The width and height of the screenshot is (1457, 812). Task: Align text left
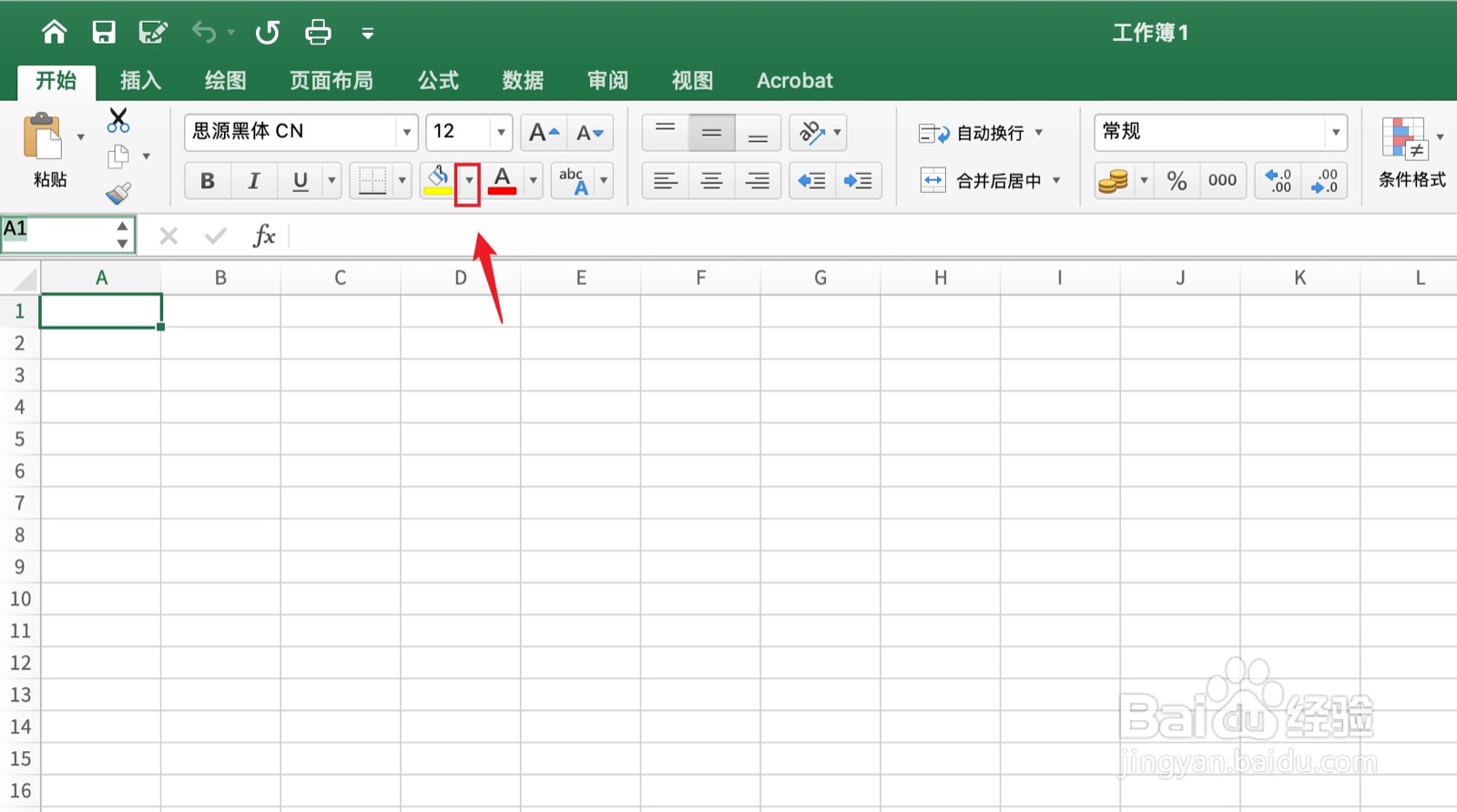pyautogui.click(x=666, y=181)
